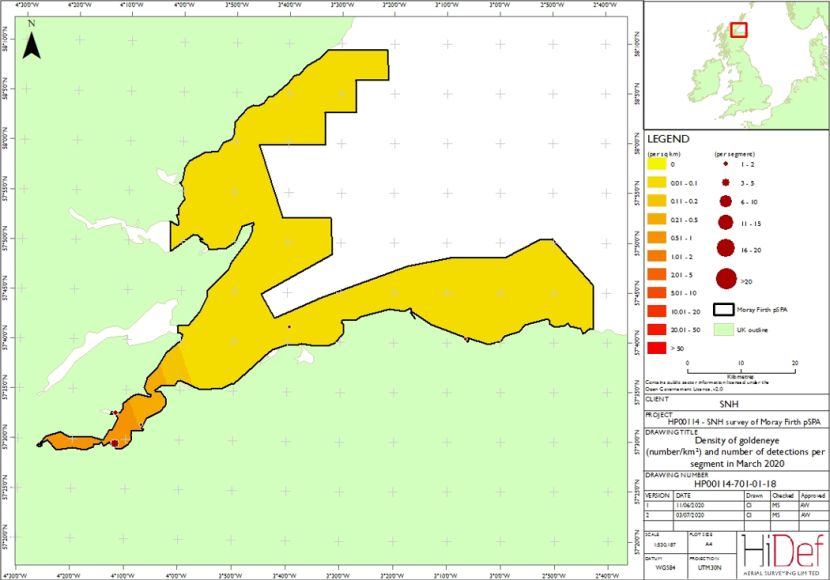Viewport: 830px width, 580px height.
Task: Click the 'Kilometres' scale bar label
Action: point(741,377)
